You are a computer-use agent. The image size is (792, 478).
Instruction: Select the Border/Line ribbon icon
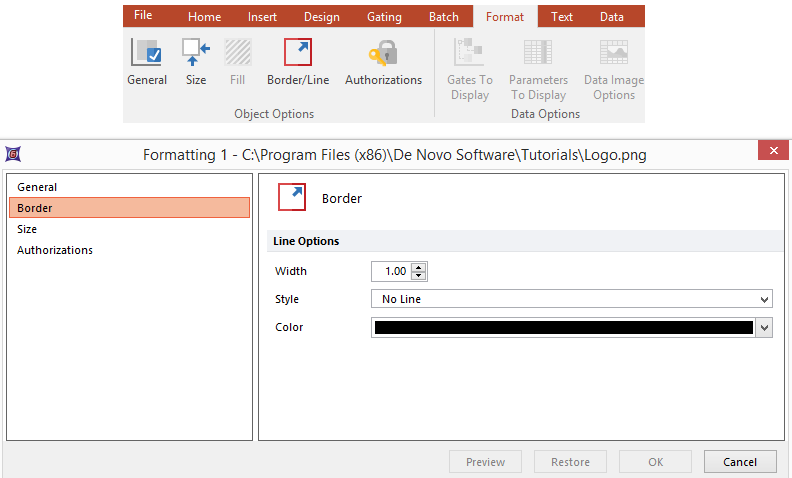(x=298, y=54)
